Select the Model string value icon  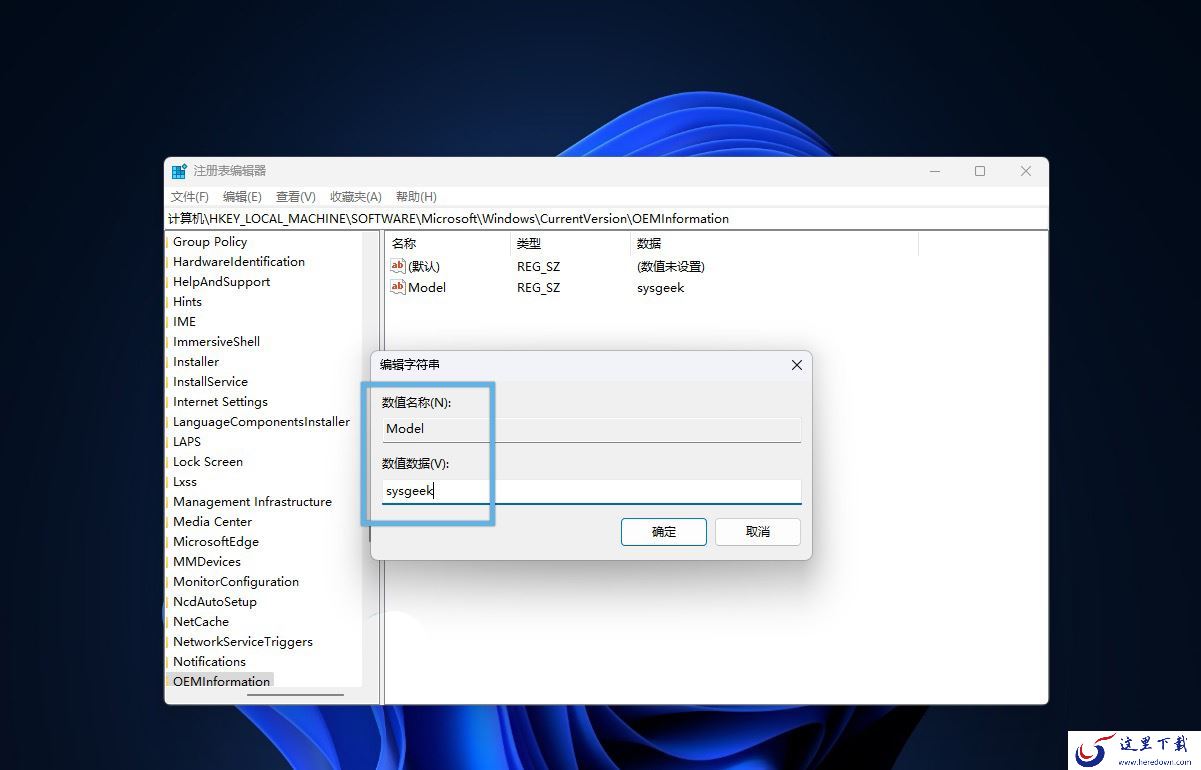[x=398, y=287]
